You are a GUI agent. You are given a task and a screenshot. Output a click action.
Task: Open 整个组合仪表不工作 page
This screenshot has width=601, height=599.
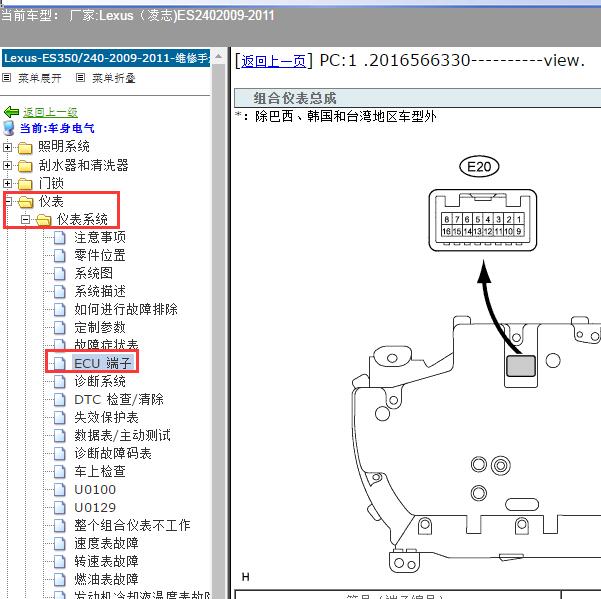click(x=132, y=525)
